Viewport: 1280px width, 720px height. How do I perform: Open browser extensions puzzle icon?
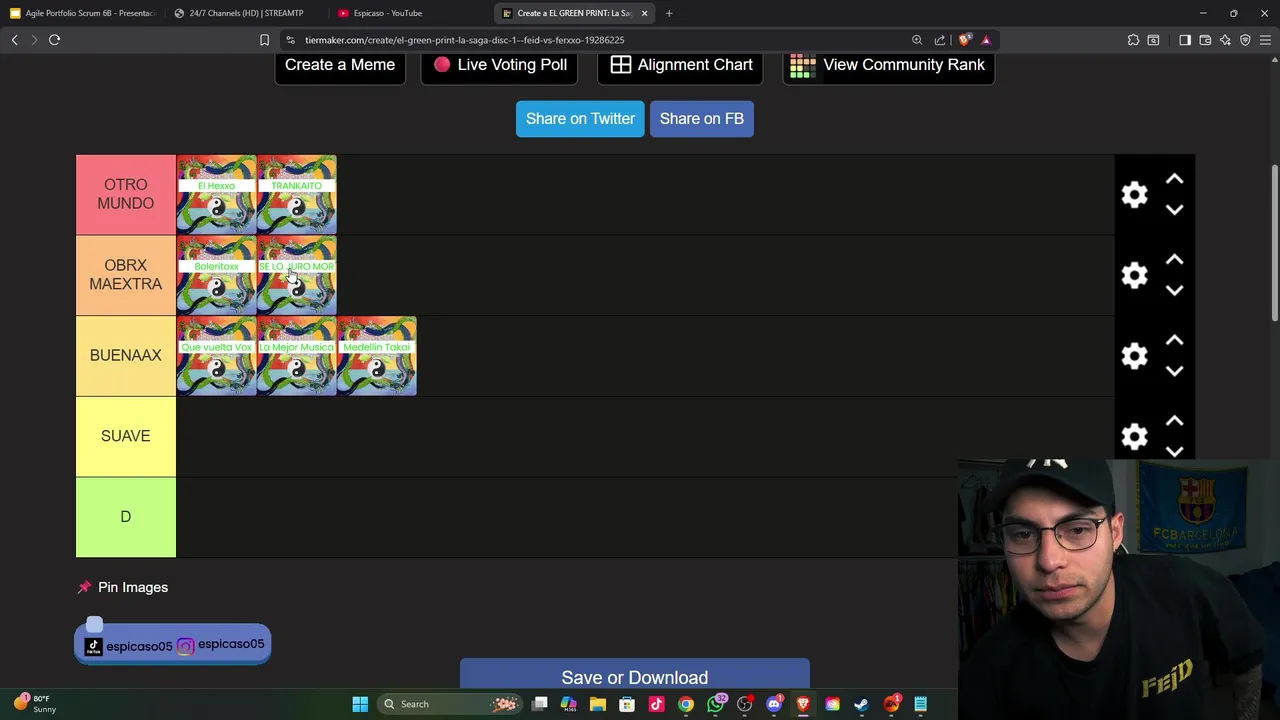[1133, 40]
